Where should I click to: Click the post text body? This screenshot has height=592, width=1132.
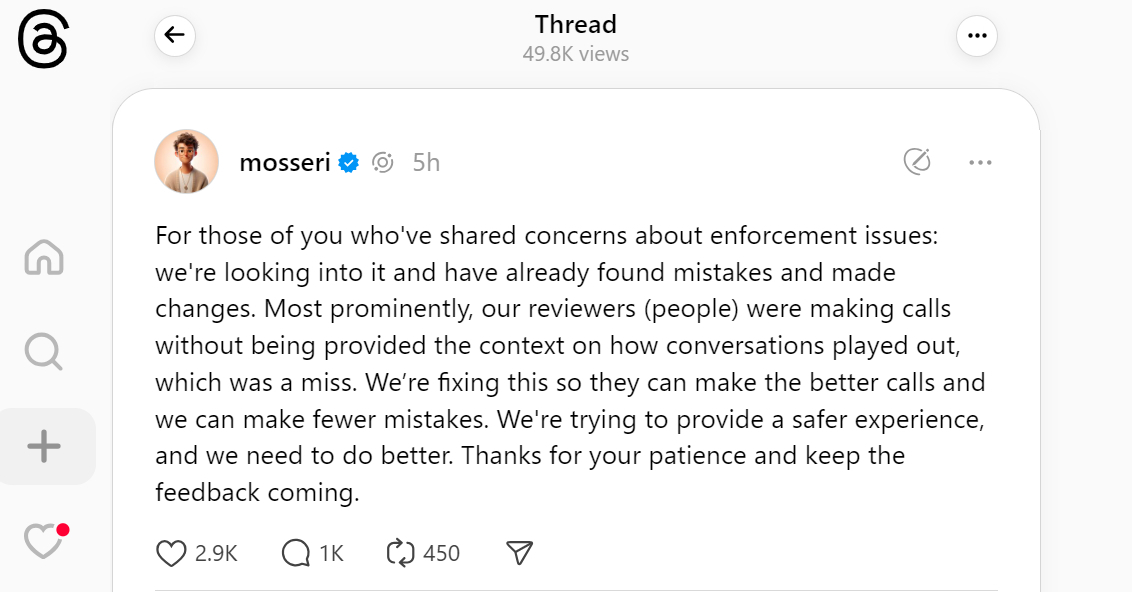pyautogui.click(x=570, y=365)
